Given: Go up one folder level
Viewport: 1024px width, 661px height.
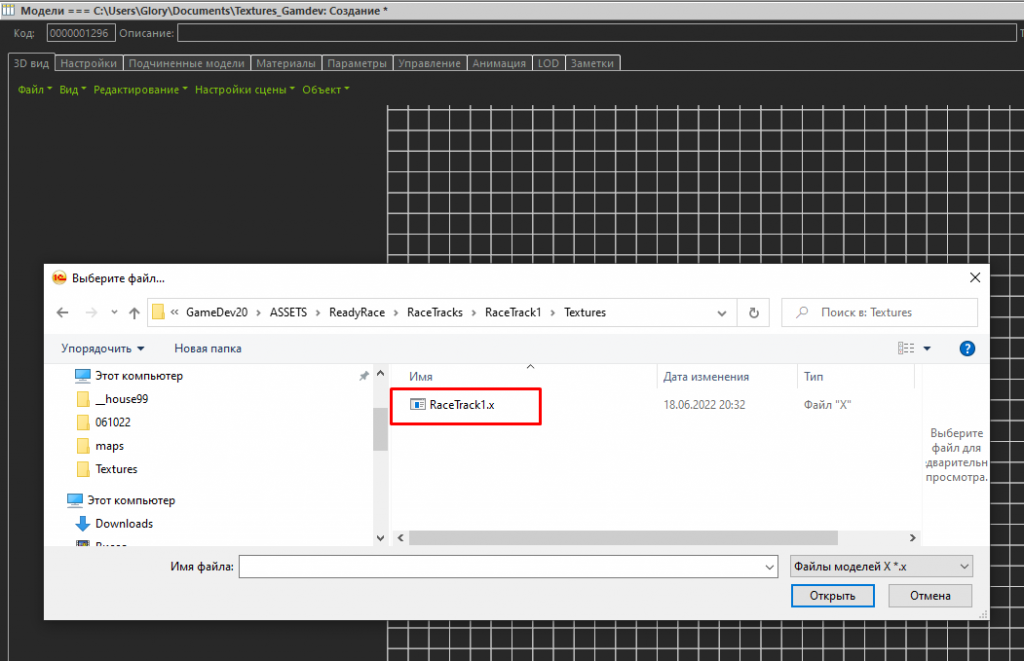Looking at the screenshot, I should point(135,313).
